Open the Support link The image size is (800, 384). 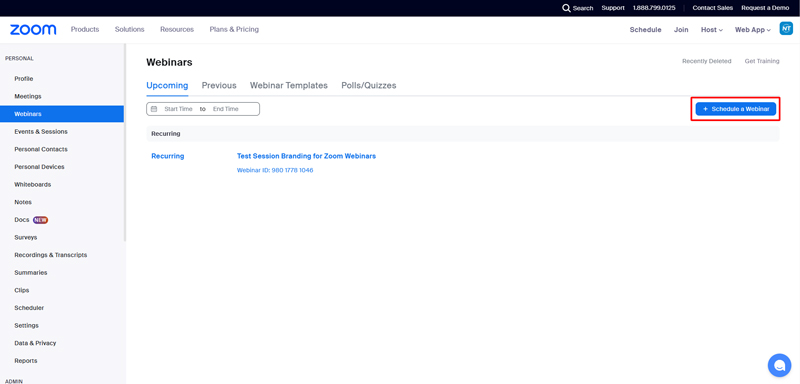pos(613,8)
